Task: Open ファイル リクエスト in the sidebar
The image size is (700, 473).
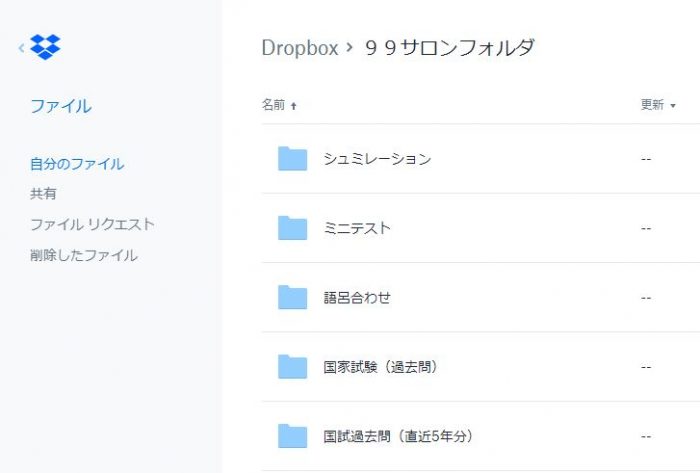Action: pos(92,224)
